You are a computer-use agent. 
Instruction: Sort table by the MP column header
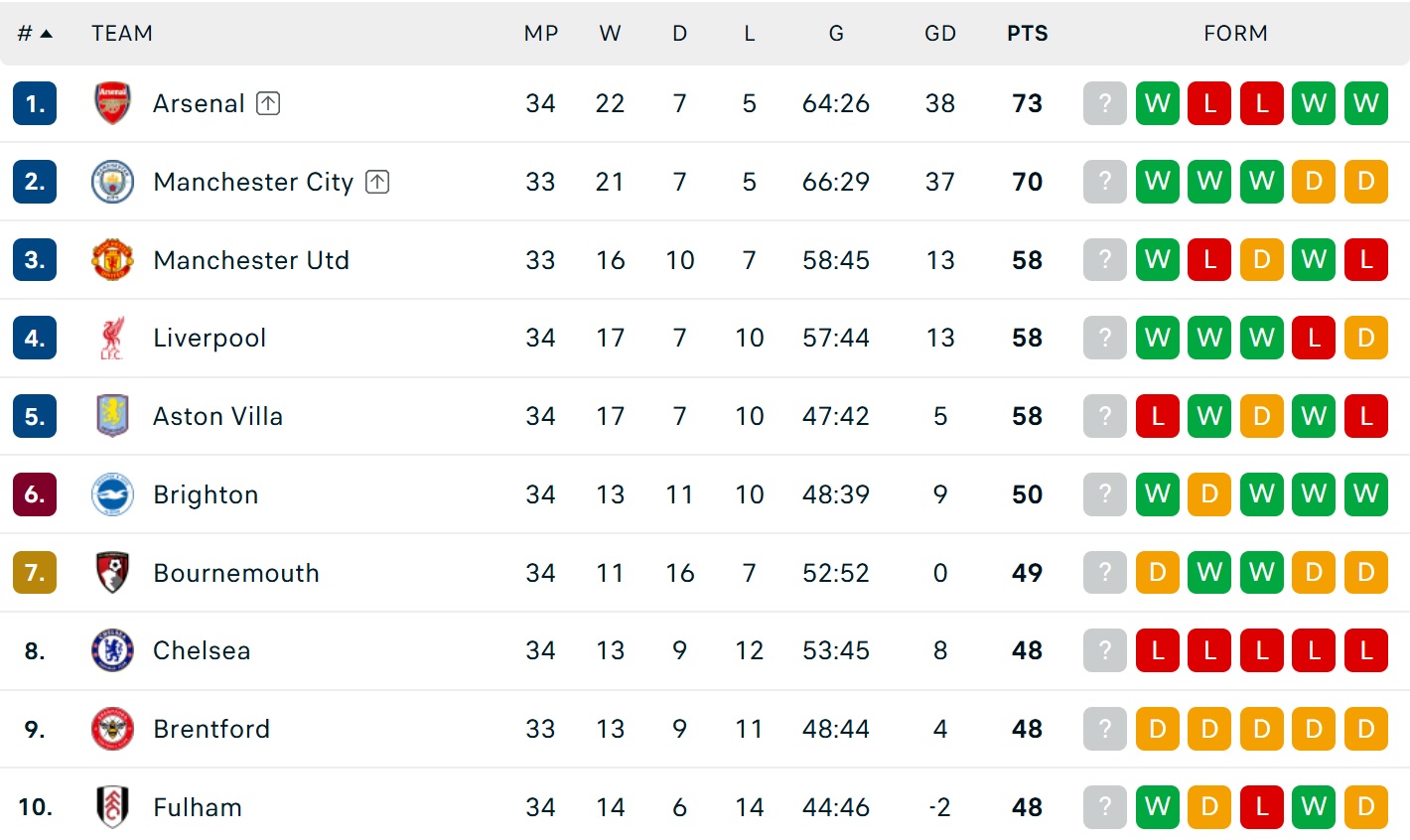[x=541, y=34]
